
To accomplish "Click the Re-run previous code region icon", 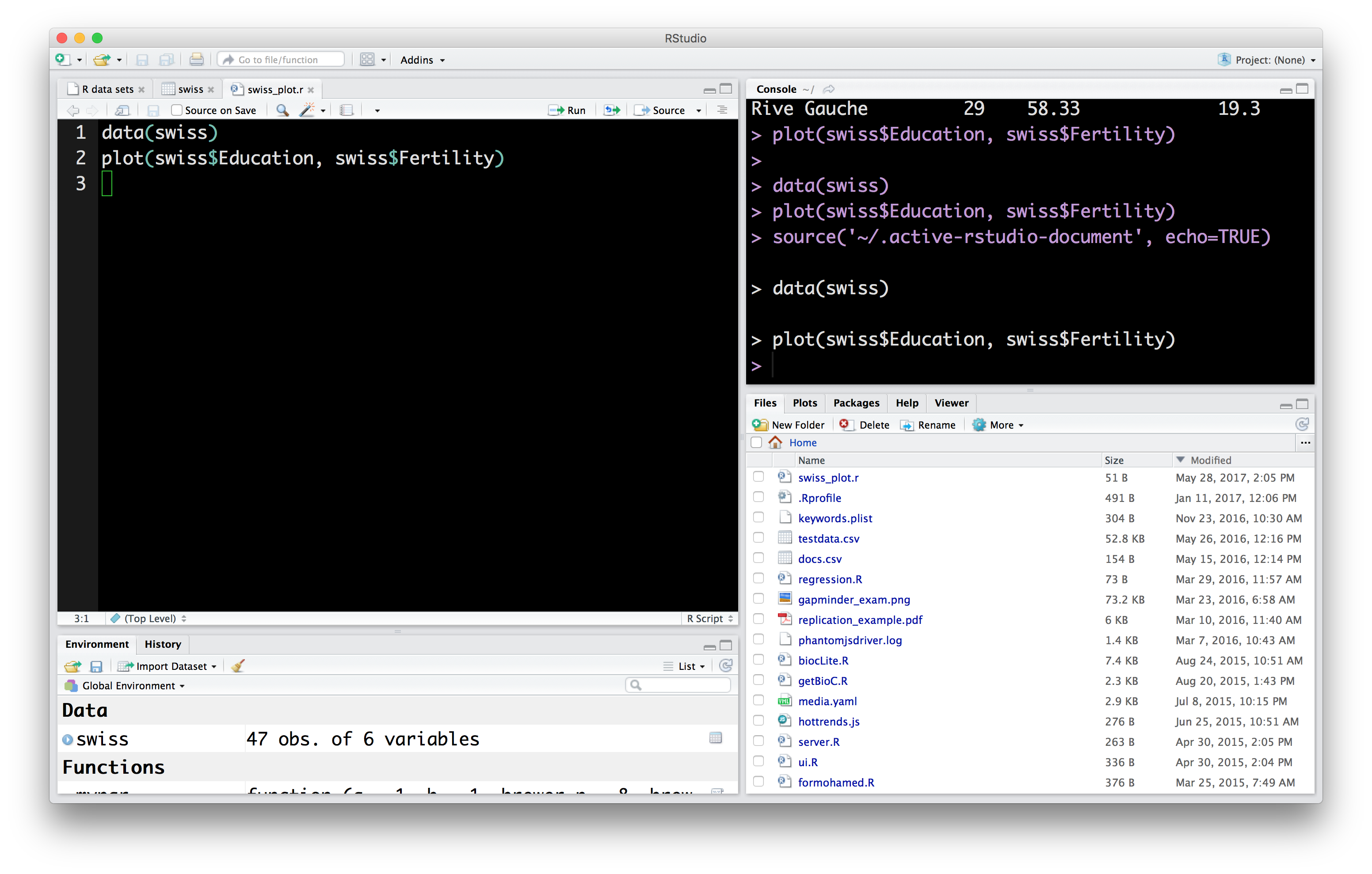I will [612, 110].
